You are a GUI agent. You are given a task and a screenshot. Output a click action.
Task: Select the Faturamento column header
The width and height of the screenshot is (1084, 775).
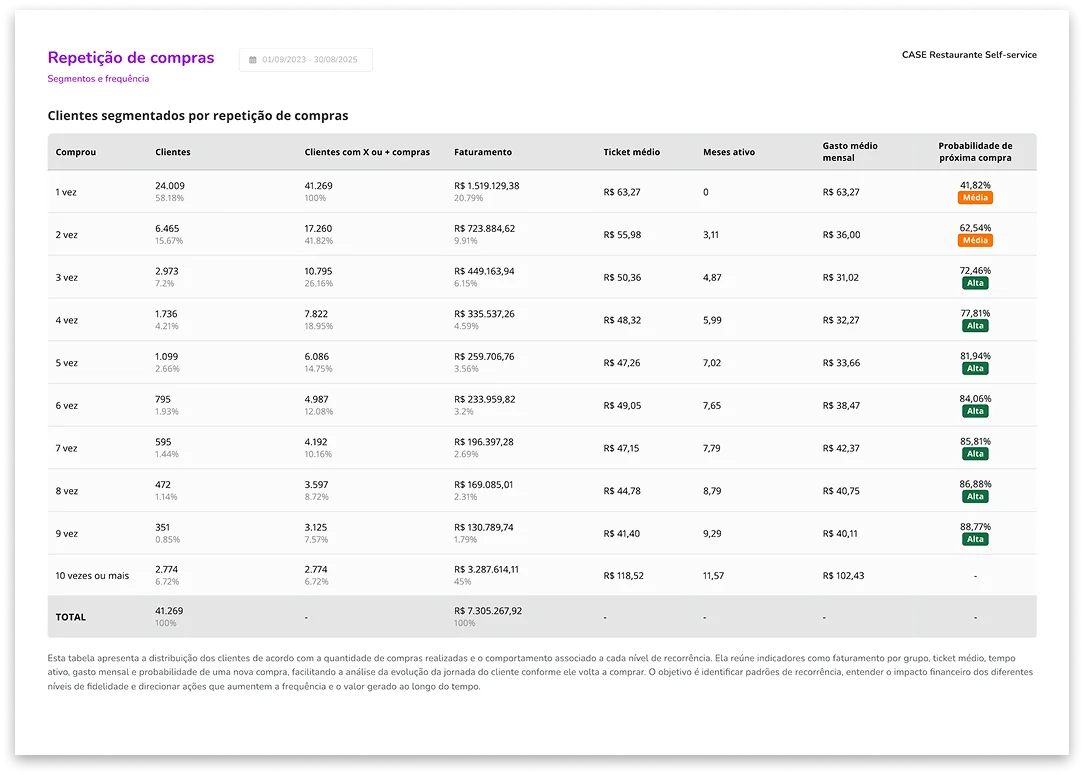tap(483, 152)
